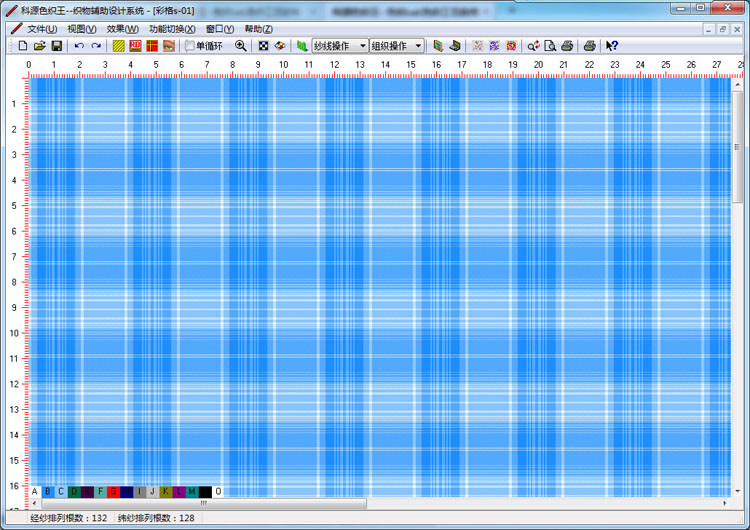Viewport: 750px width, 530px height.
Task: Select color swatch M (teal)
Action: click(192, 491)
